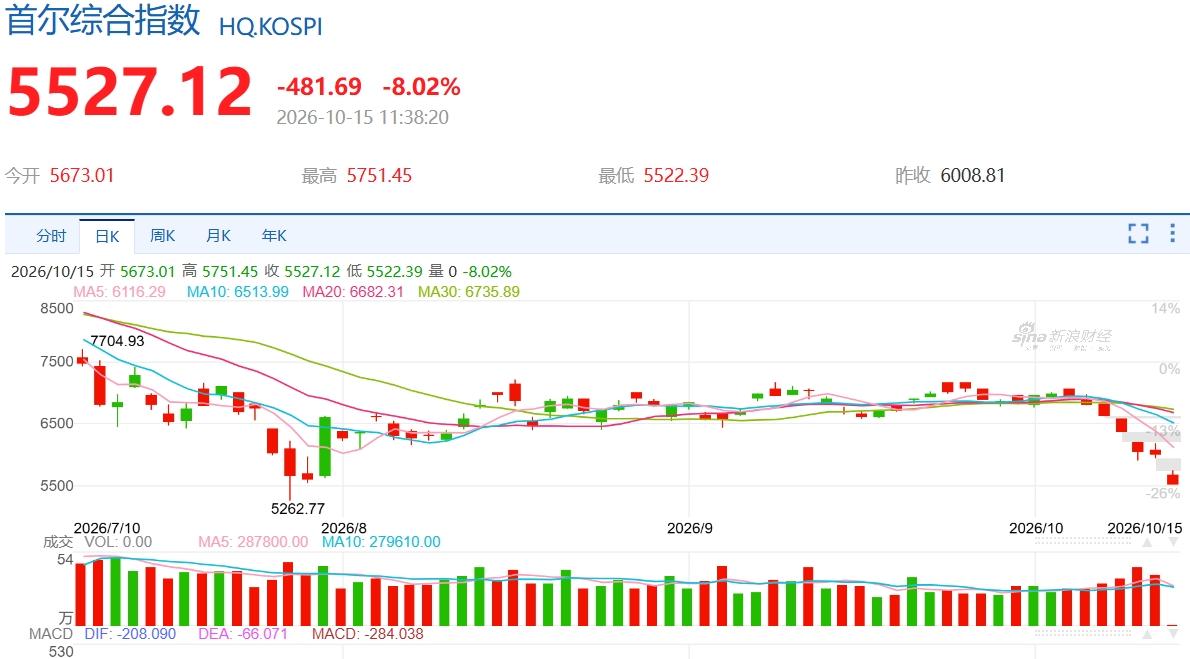Click the MA30: 6735.89 legend label
The image size is (1190, 659).
(x=469, y=292)
